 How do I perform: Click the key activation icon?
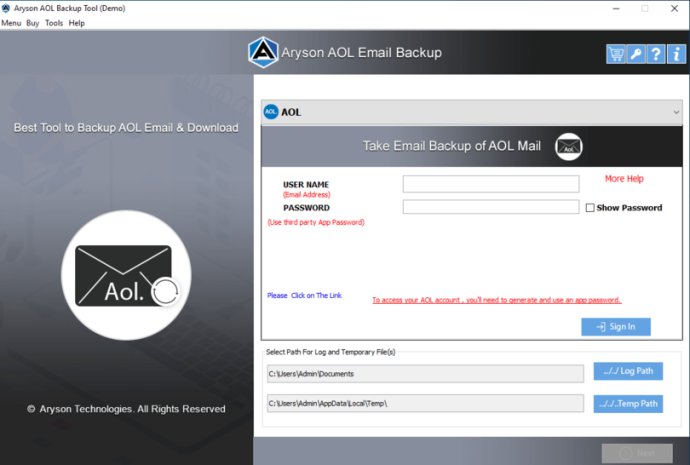coord(636,54)
